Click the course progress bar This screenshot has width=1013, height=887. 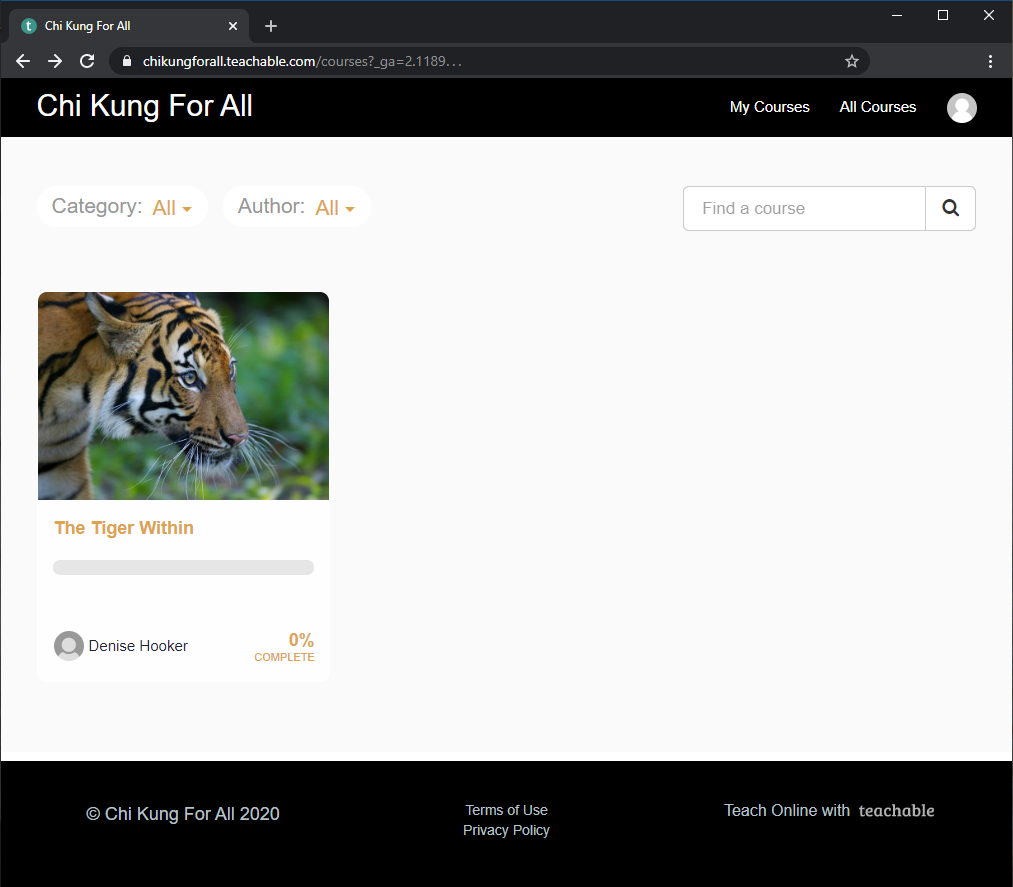pyautogui.click(x=183, y=567)
